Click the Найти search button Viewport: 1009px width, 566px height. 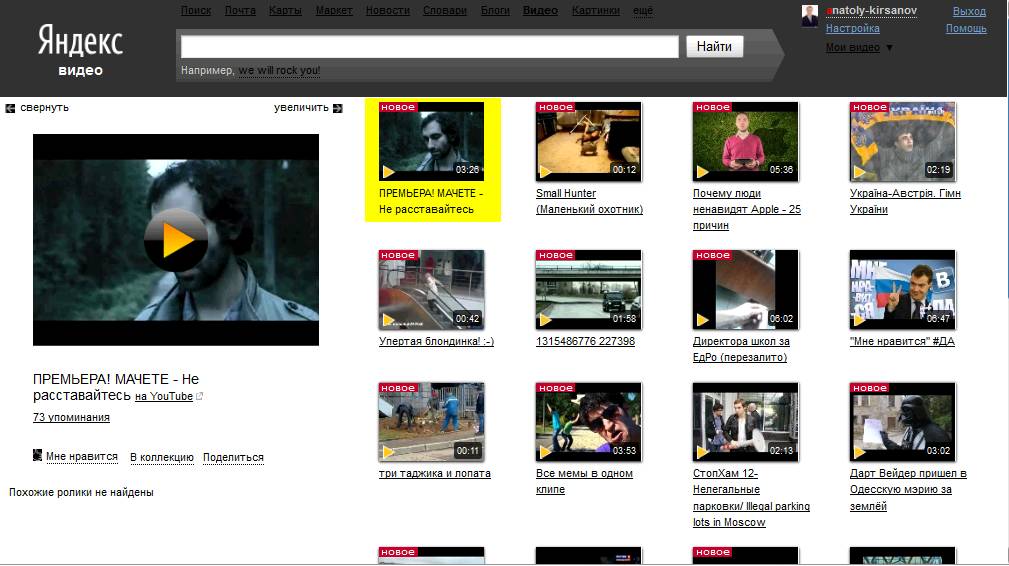(x=714, y=46)
